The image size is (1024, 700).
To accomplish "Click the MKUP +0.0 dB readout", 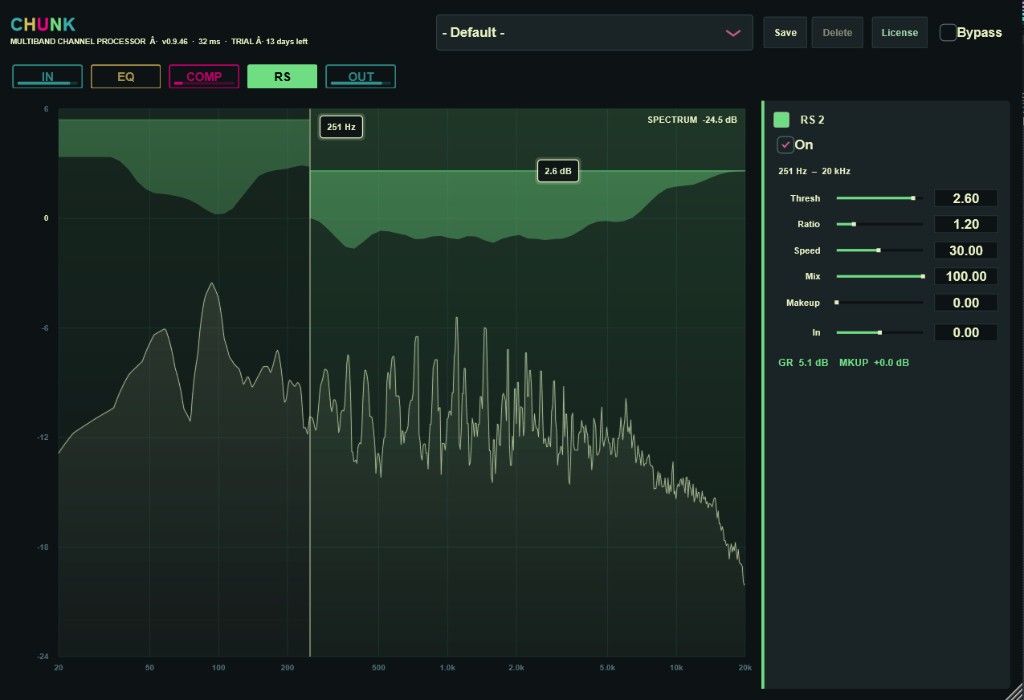I will click(874, 362).
